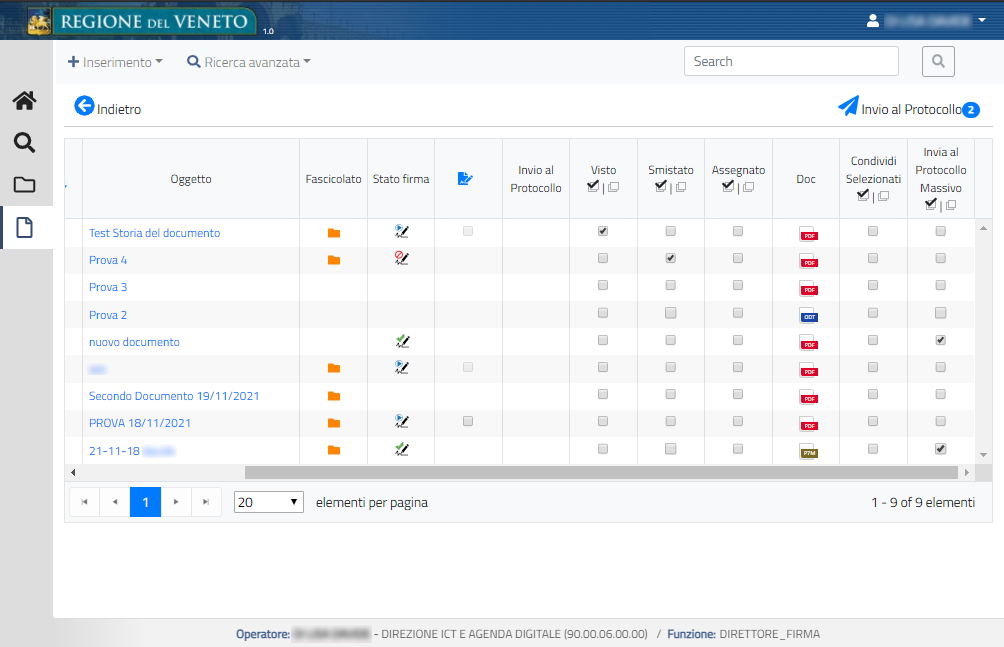
Task: Click the folder icon in Prova 4 row
Action: click(x=334, y=260)
